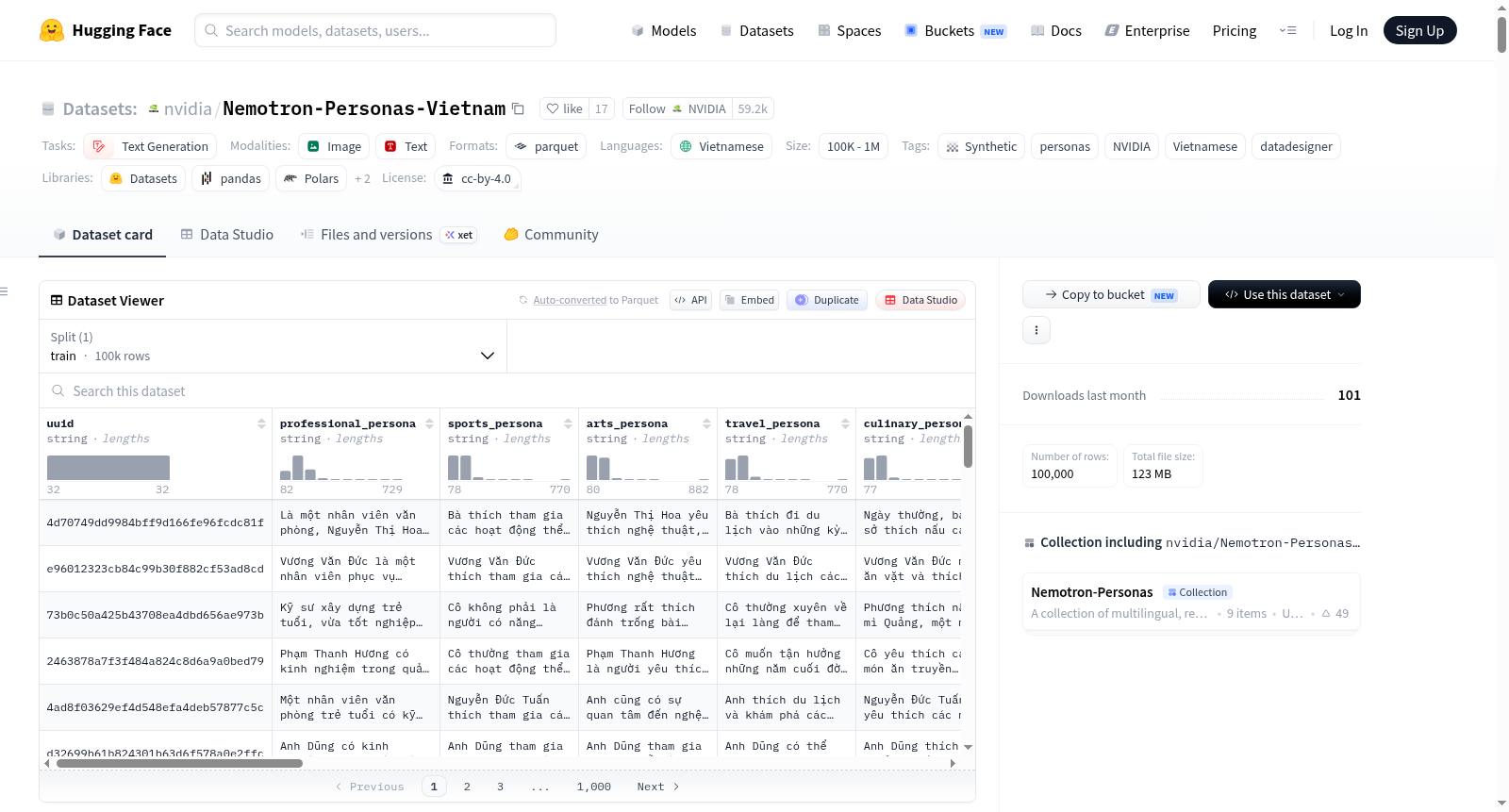This screenshot has width=1509, height=812.
Task: Copy dataset name with the copy icon
Action: pyautogui.click(x=518, y=108)
